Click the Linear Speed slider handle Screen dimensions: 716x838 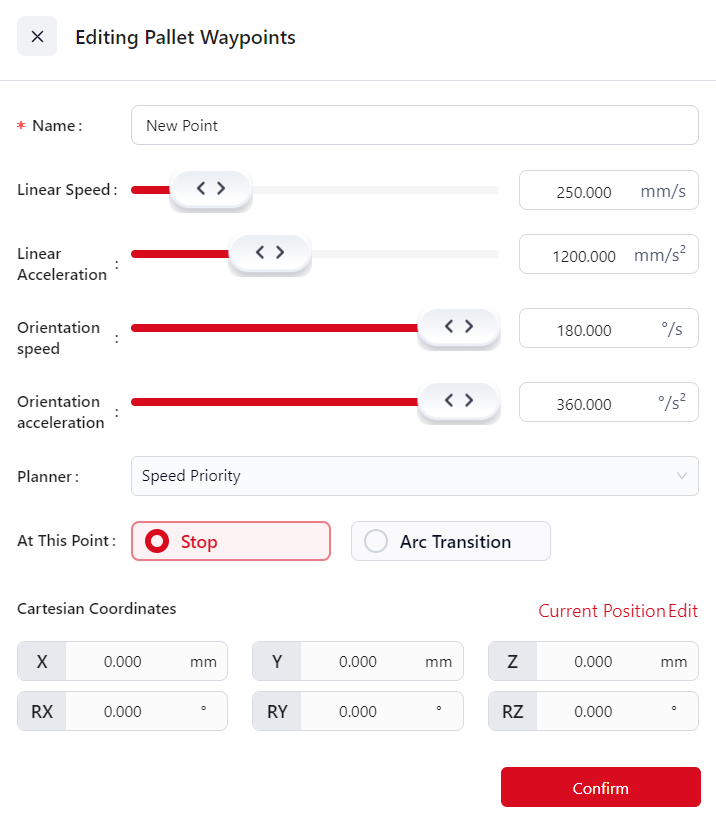pyautogui.click(x=210, y=188)
